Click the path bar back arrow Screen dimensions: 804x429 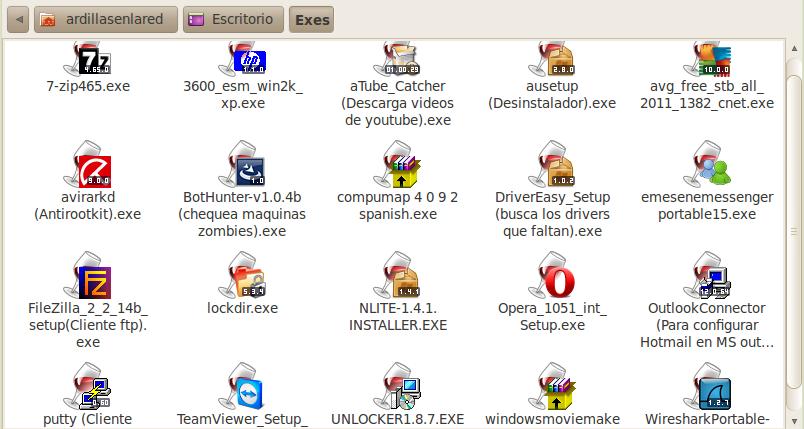(x=18, y=19)
